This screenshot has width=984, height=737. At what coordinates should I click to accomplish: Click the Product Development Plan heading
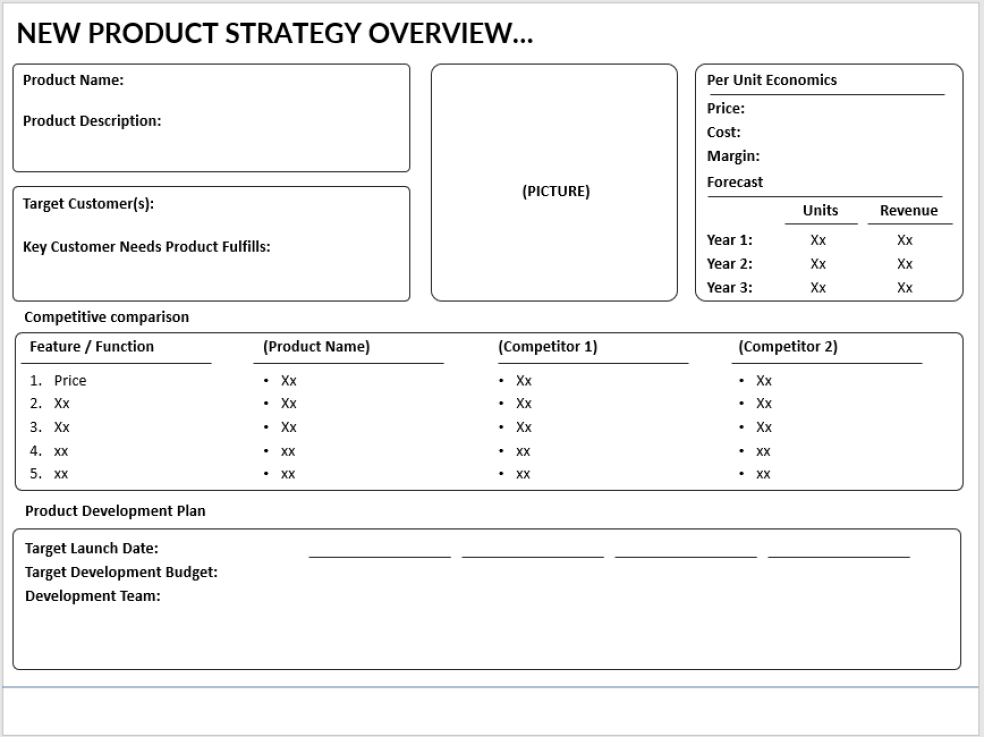click(x=114, y=511)
